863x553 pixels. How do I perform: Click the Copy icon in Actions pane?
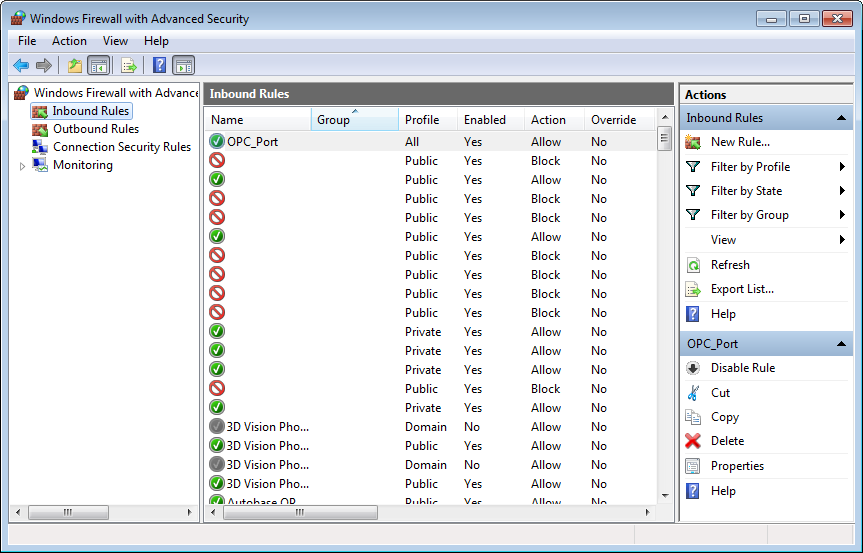693,417
